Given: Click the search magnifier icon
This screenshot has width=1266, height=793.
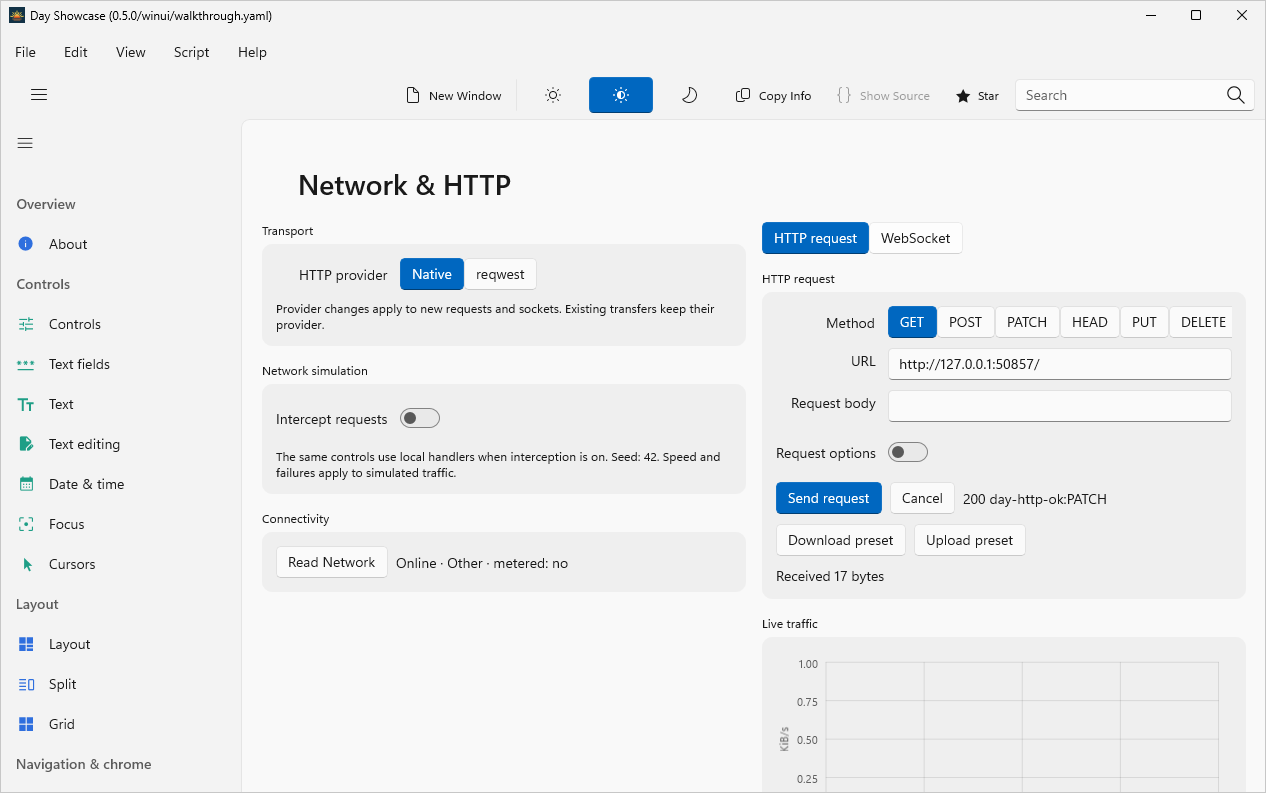Looking at the screenshot, I should pos(1236,95).
